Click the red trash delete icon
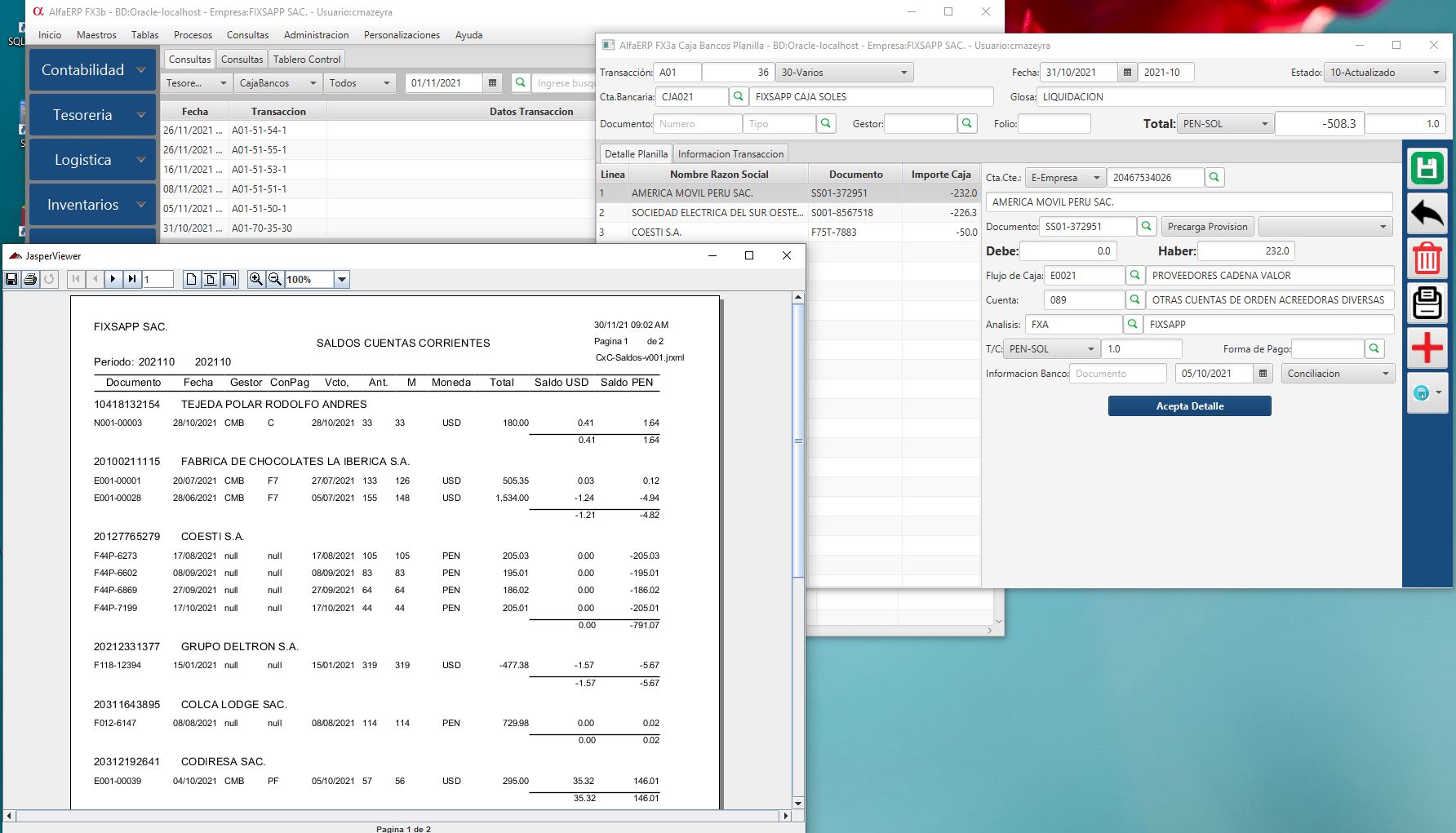The height and width of the screenshot is (833, 1456). tap(1427, 259)
